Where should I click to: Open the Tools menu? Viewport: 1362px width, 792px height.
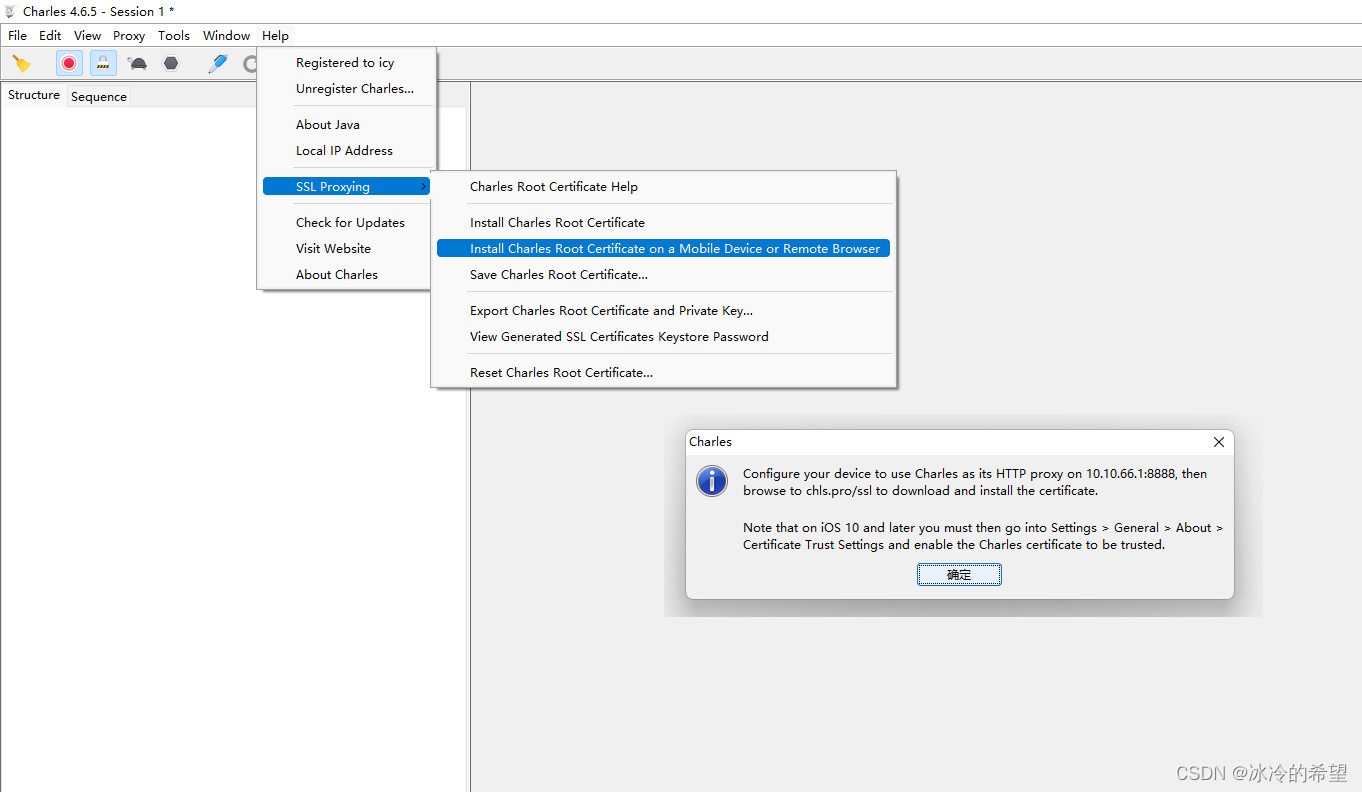[174, 35]
